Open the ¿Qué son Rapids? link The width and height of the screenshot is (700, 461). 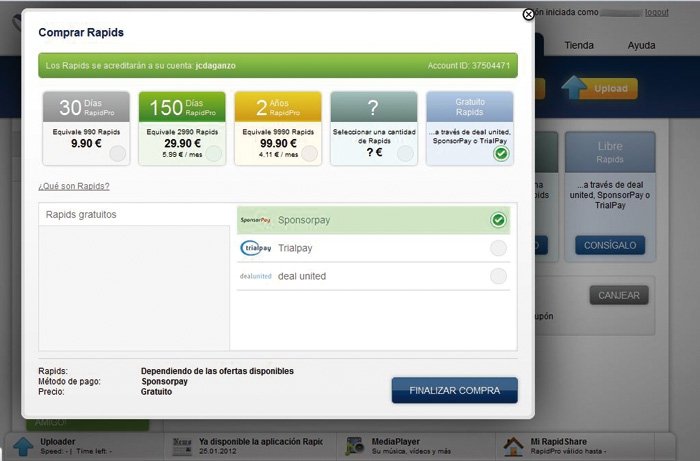[74, 186]
